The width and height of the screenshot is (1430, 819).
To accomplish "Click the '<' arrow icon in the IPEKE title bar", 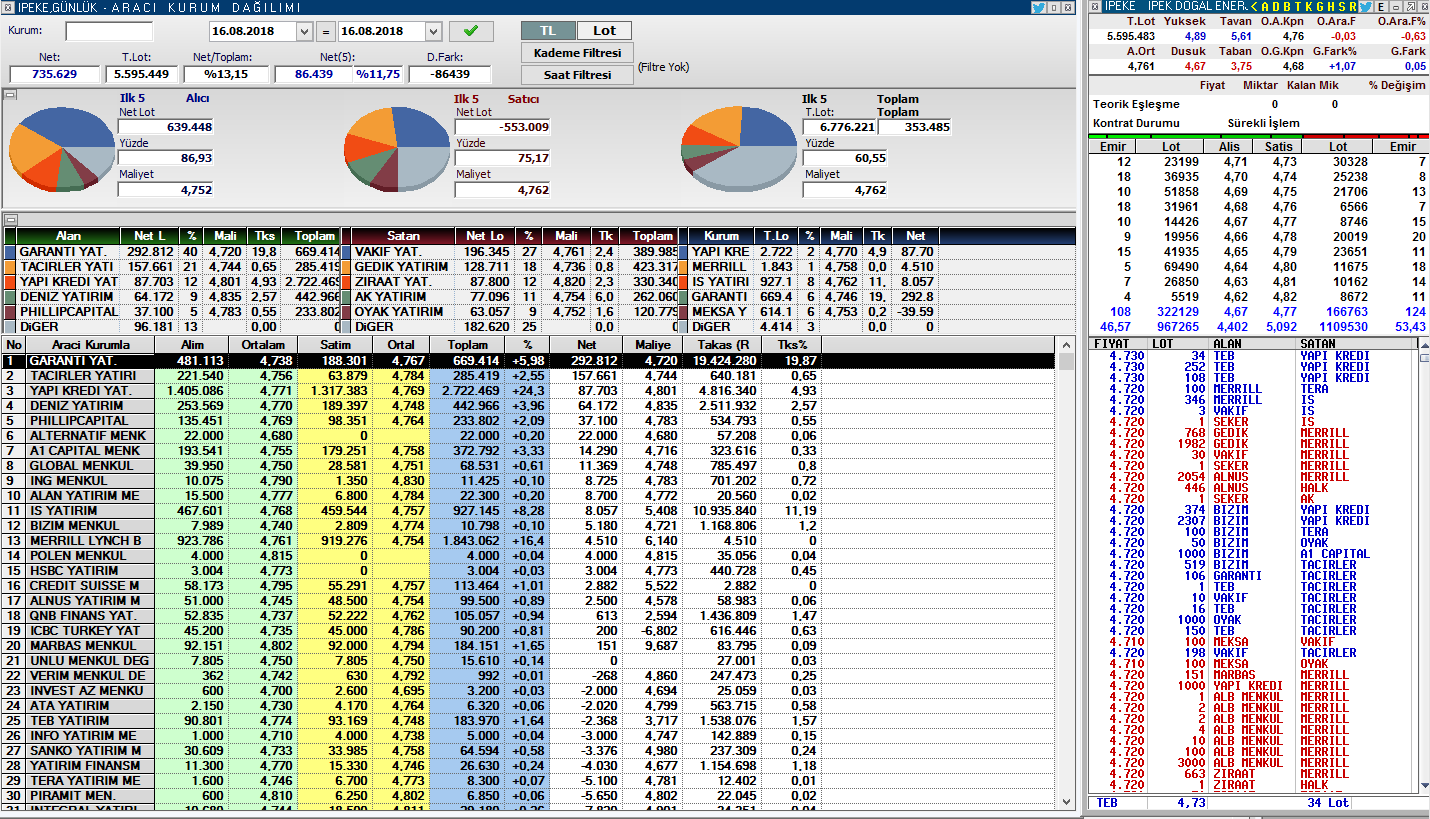I will [1254, 7].
